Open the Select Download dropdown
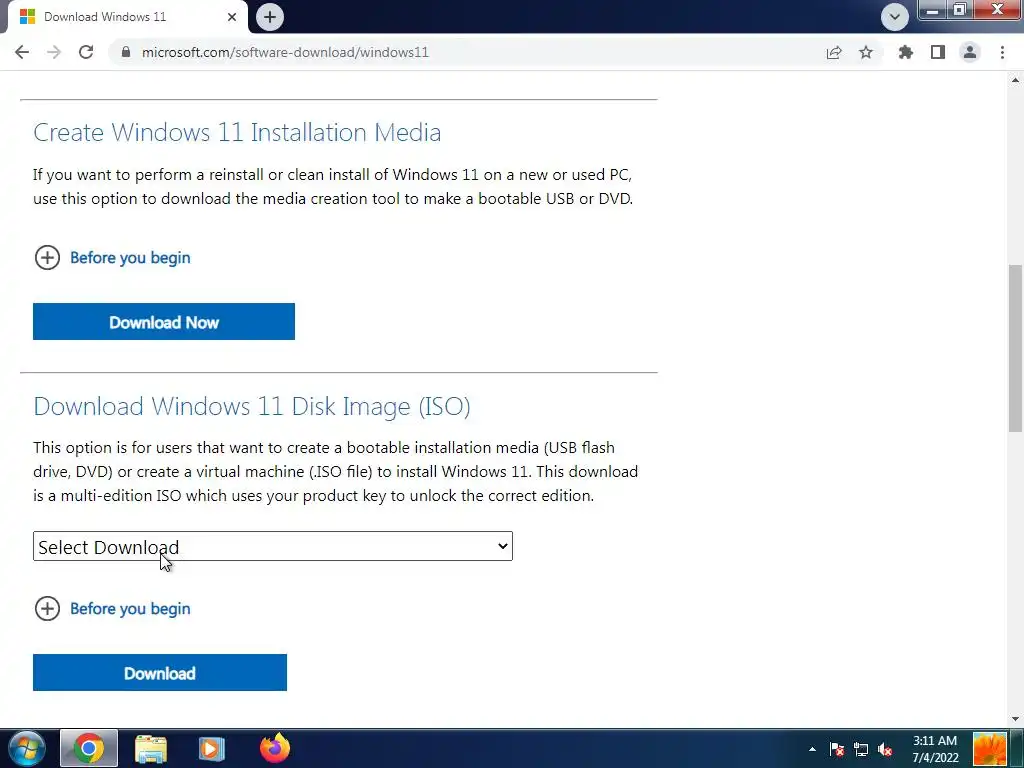The height and width of the screenshot is (768, 1024). coord(273,546)
